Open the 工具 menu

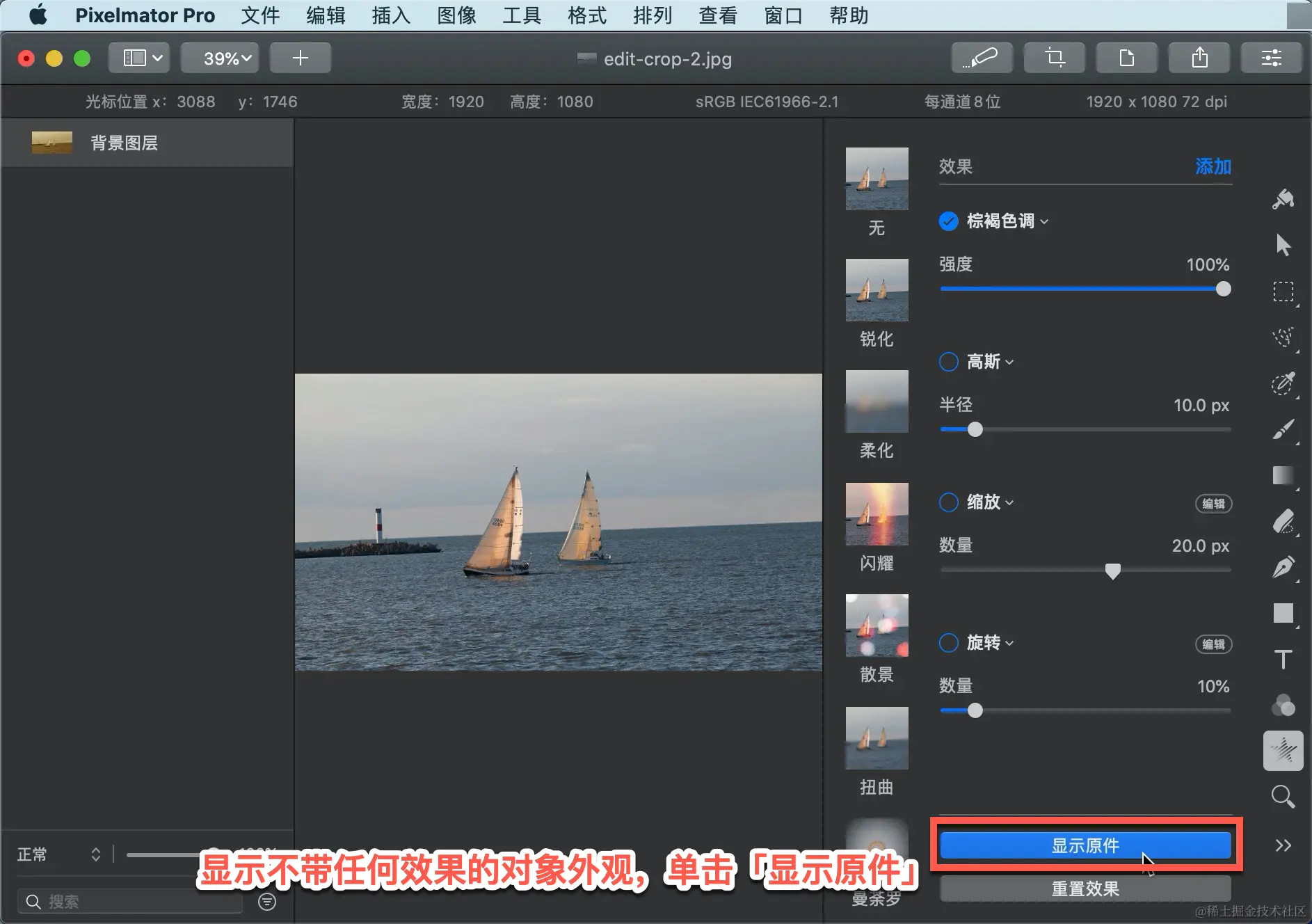[x=522, y=15]
